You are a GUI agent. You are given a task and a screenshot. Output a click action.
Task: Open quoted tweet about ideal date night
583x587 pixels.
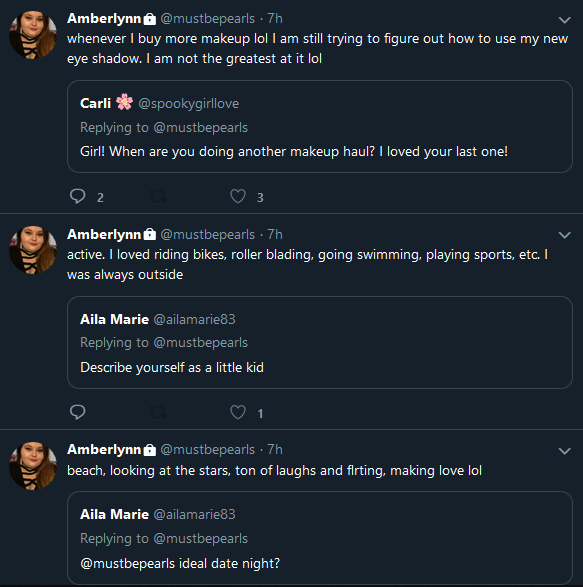click(x=320, y=538)
